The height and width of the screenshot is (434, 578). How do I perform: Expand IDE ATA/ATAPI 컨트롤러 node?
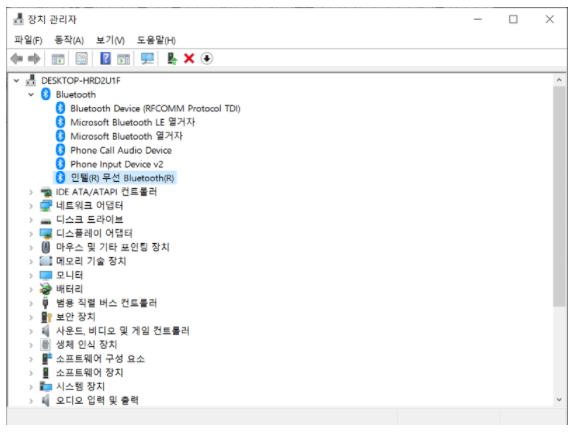pyautogui.click(x=31, y=192)
